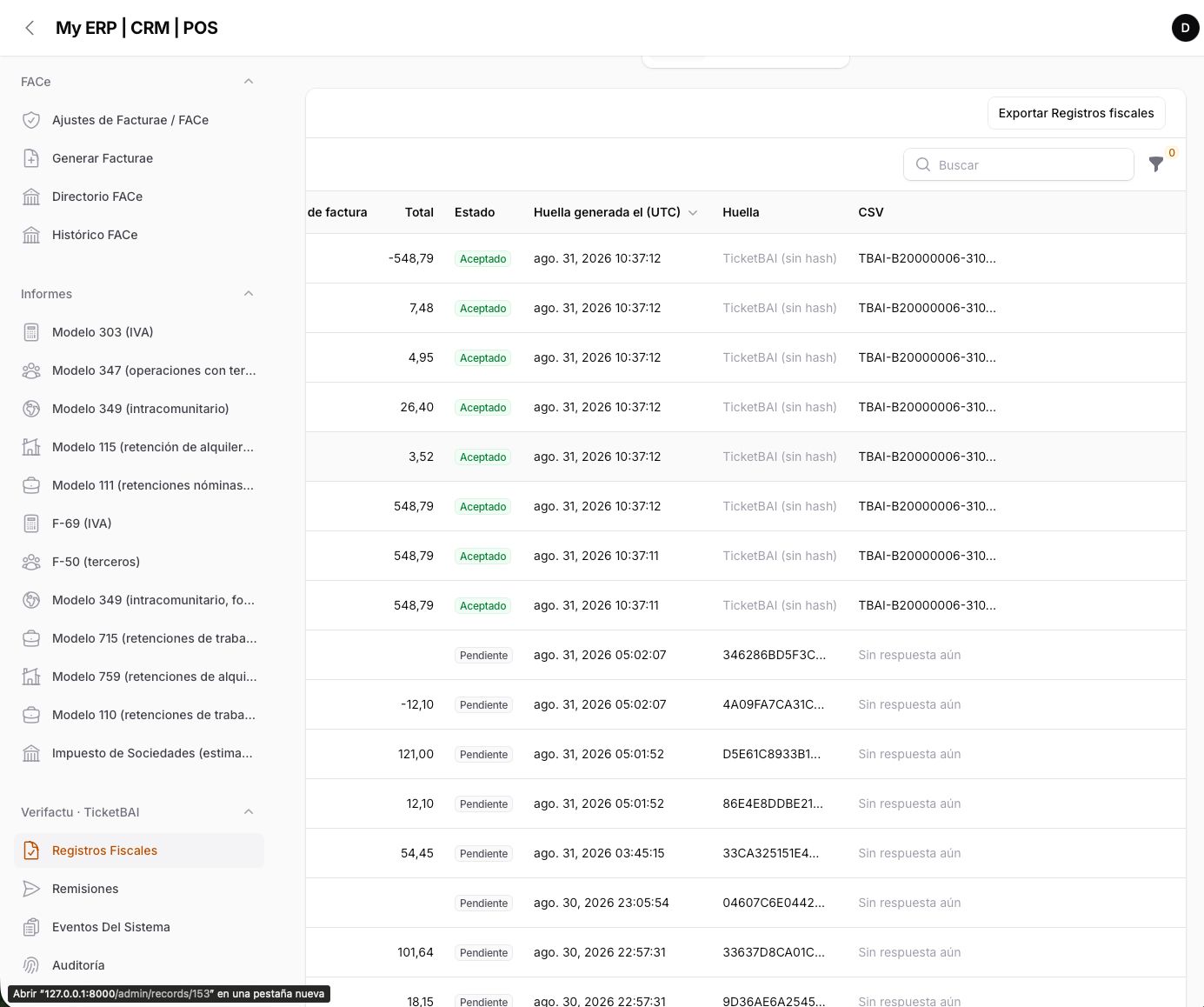The height and width of the screenshot is (1007, 1204).
Task: Click the F-69 (IVA) calculator icon
Action: 31,524
